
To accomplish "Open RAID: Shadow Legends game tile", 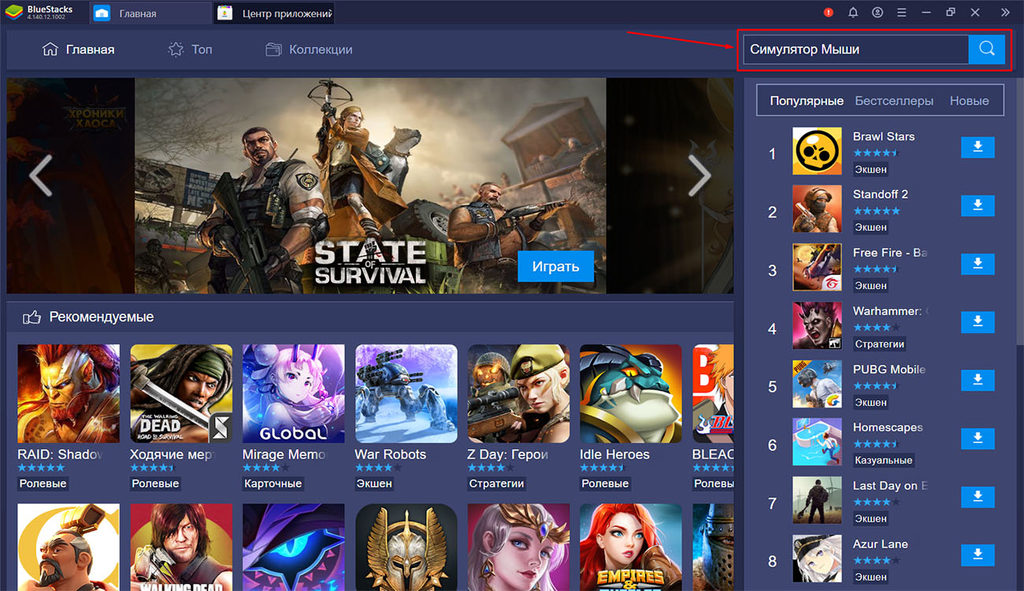I will (x=69, y=394).
